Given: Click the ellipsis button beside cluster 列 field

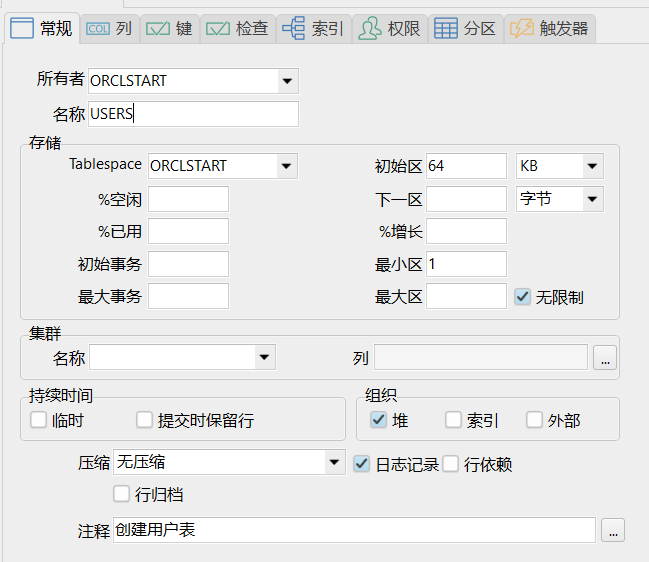Looking at the screenshot, I should click(603, 358).
